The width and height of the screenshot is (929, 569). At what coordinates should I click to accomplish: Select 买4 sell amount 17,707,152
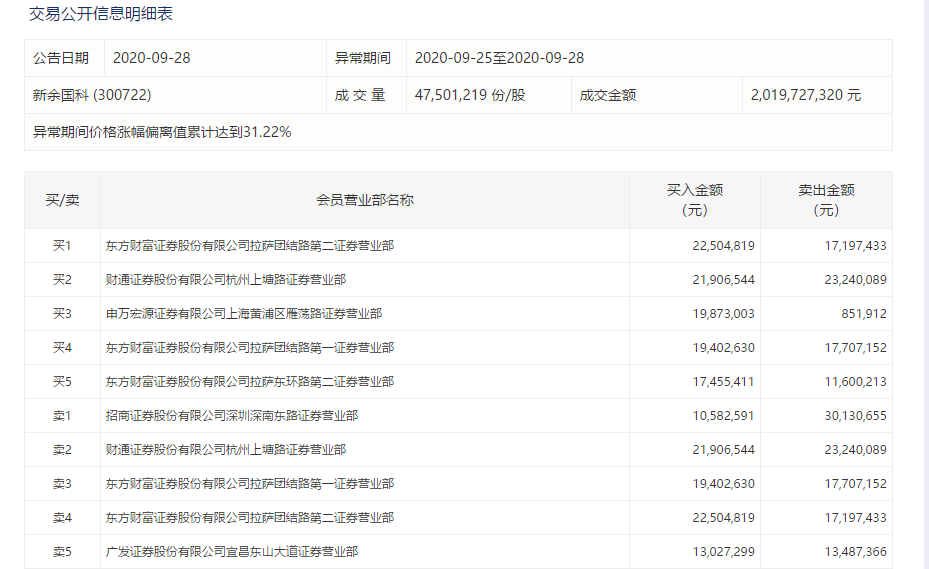point(856,347)
